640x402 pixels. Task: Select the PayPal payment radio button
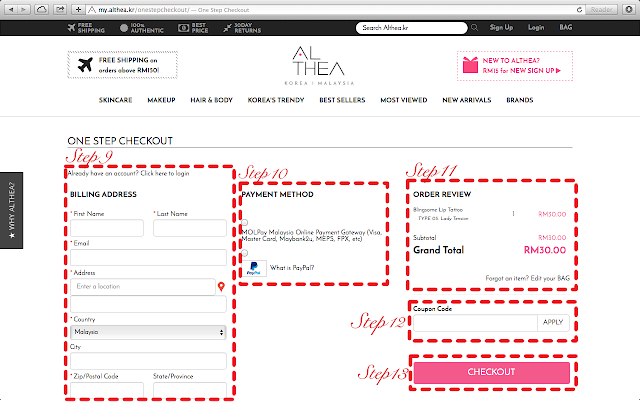(x=244, y=253)
